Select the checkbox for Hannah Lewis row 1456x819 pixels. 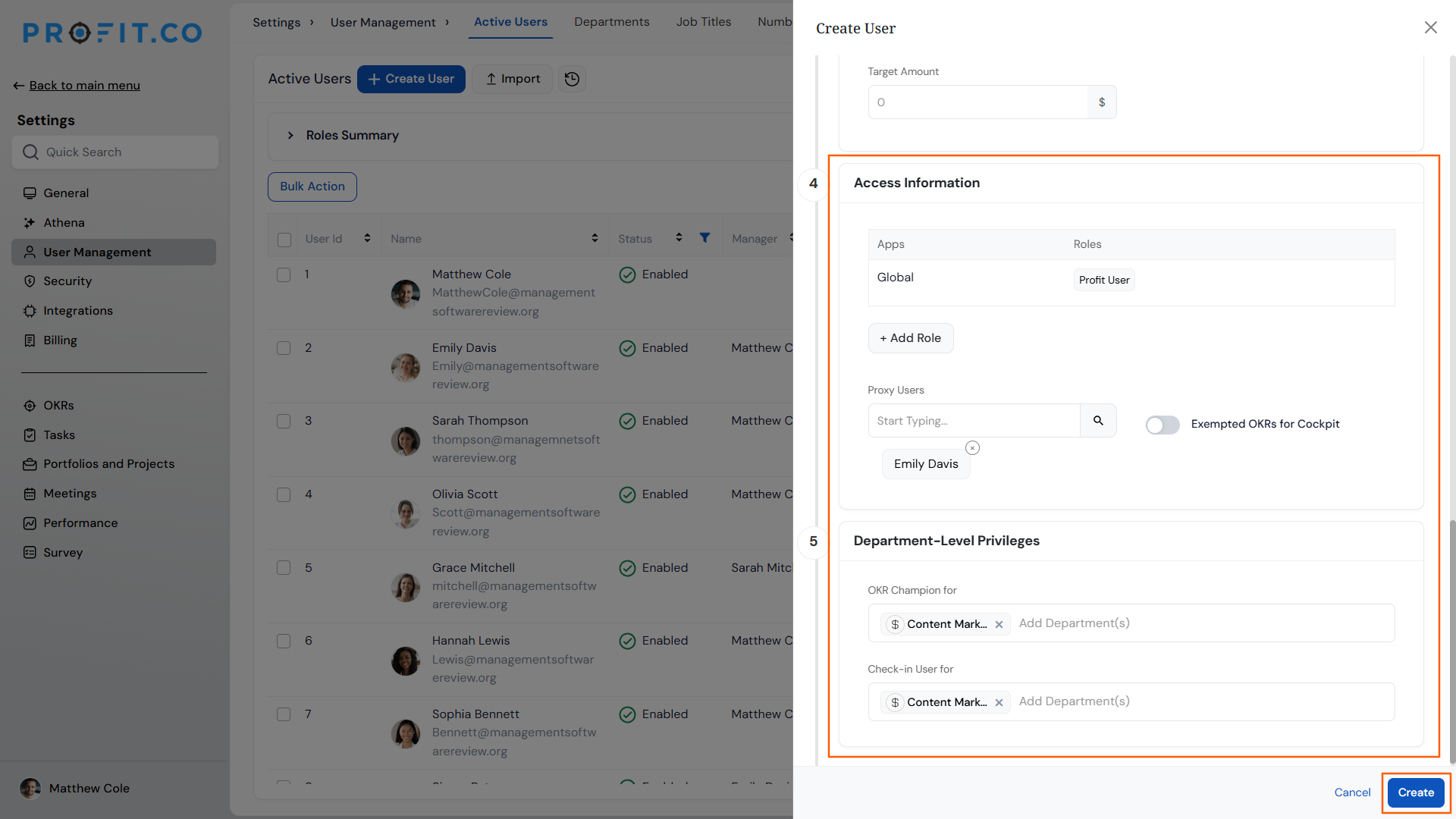tap(284, 642)
